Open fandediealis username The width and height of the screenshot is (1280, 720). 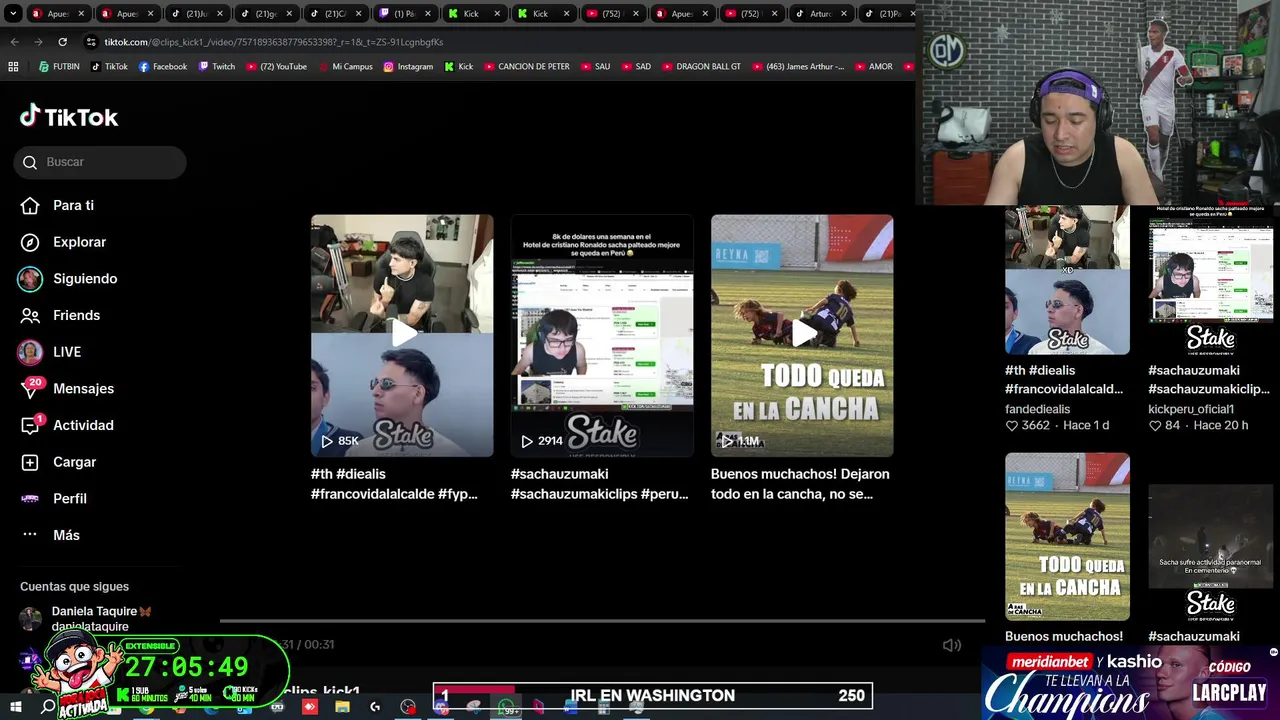click(1037, 409)
